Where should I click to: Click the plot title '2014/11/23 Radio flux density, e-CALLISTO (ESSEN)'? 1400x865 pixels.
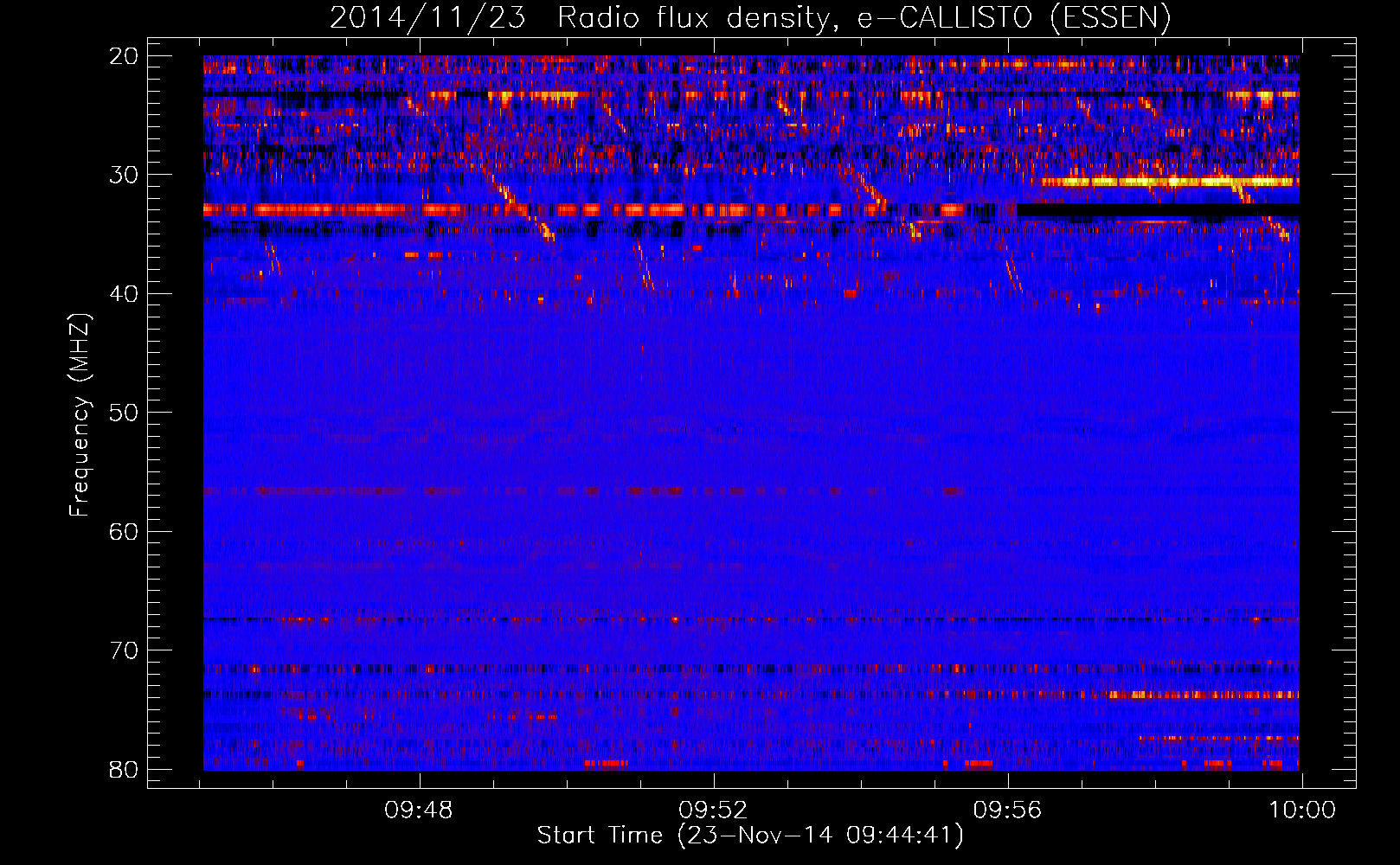pos(750,17)
